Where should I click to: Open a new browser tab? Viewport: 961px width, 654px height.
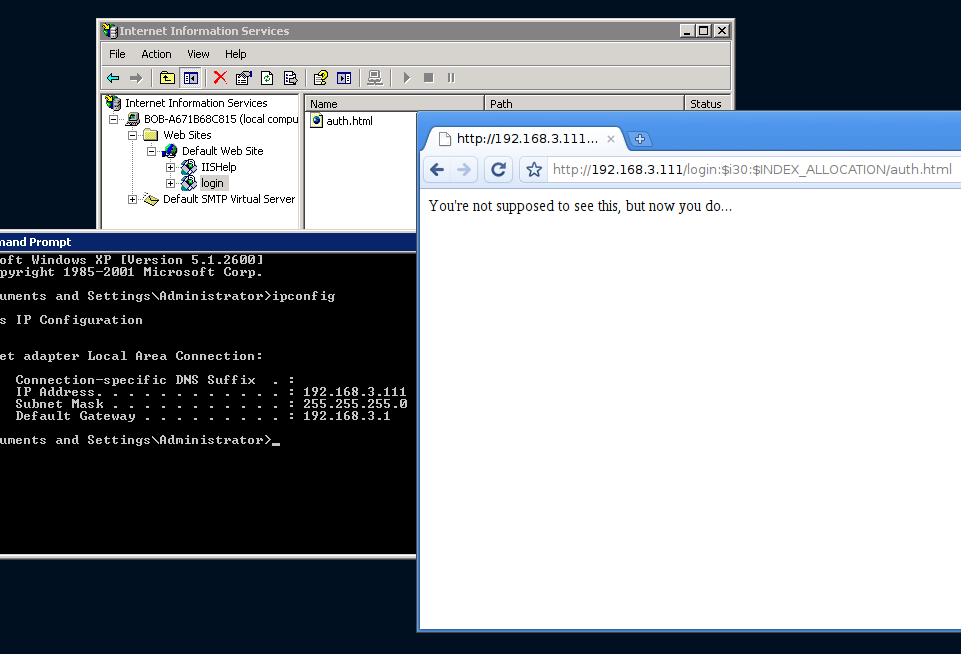click(639, 139)
